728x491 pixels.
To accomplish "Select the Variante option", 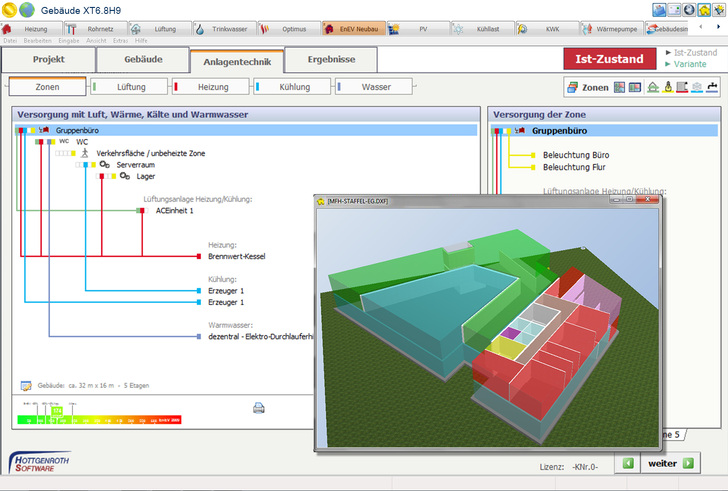I will pyautogui.click(x=690, y=64).
